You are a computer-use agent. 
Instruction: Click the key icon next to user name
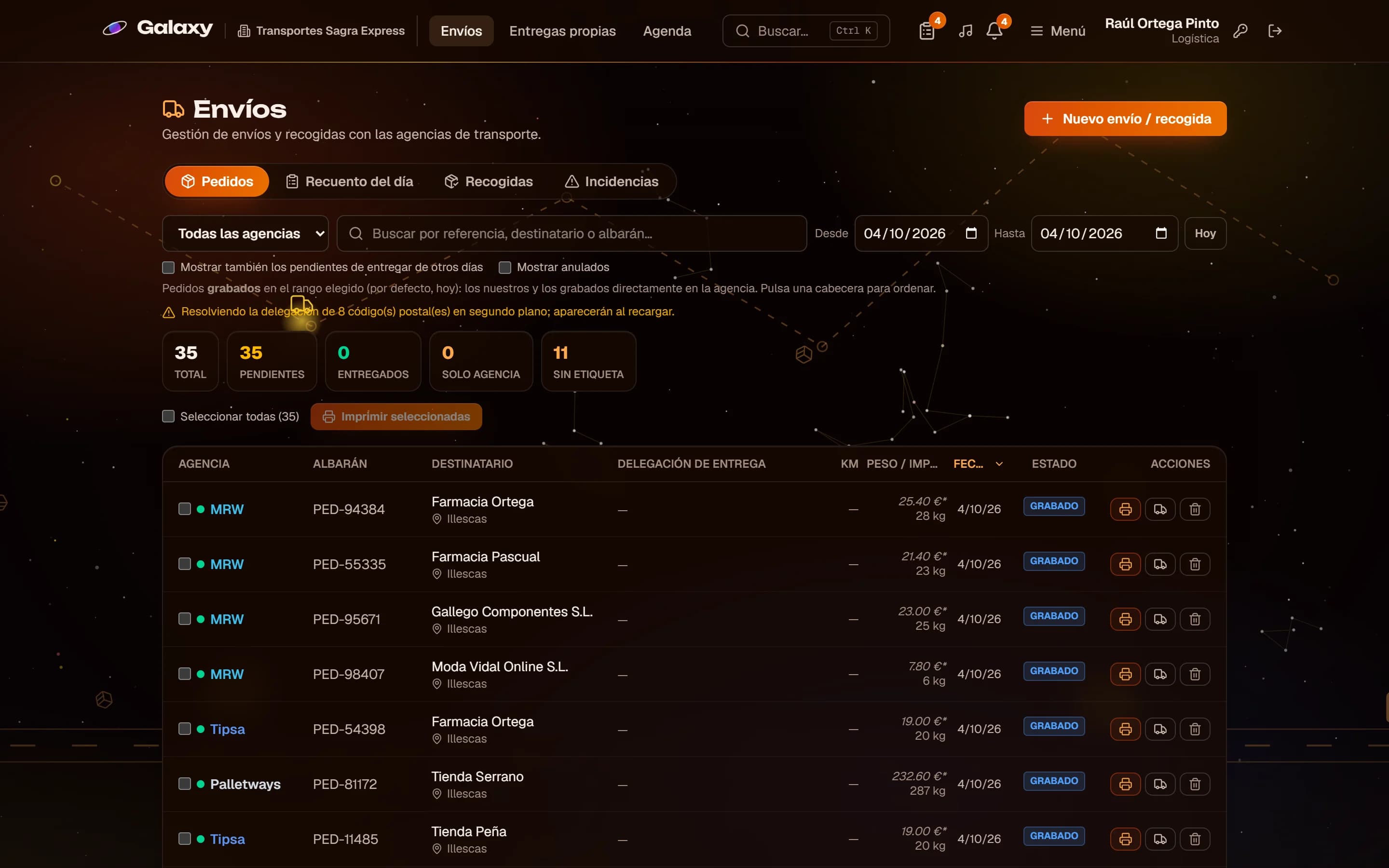(1240, 31)
